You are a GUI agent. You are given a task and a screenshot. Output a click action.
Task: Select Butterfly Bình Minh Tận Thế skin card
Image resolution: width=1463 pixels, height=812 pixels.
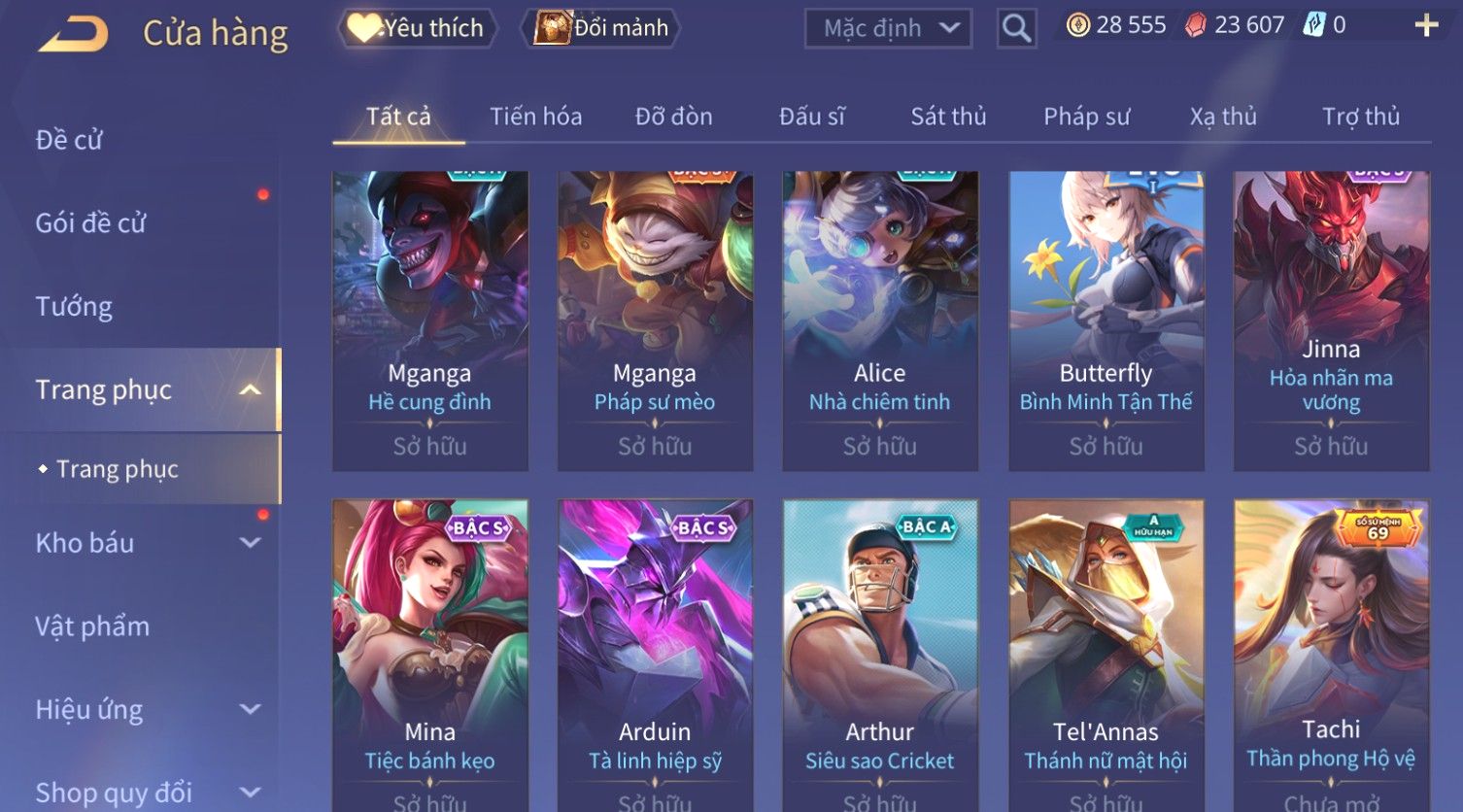pos(1106,321)
